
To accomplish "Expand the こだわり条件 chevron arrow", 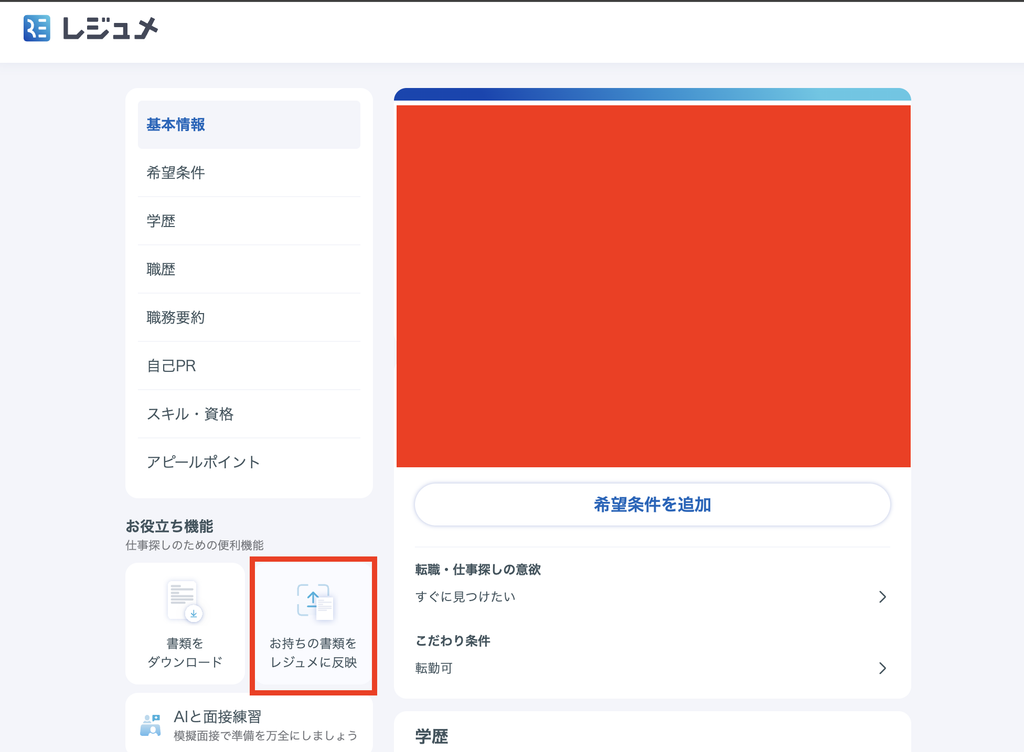I will click(x=882, y=668).
